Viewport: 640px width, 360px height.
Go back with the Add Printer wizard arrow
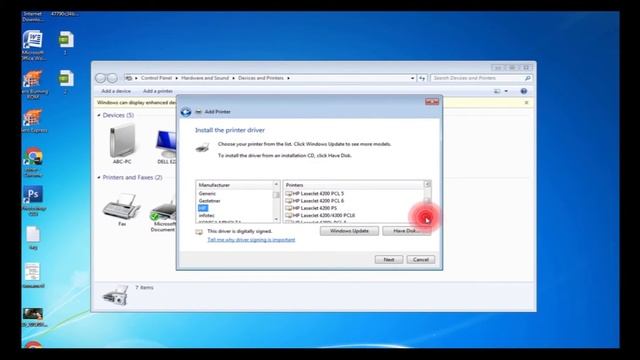[x=186, y=112]
